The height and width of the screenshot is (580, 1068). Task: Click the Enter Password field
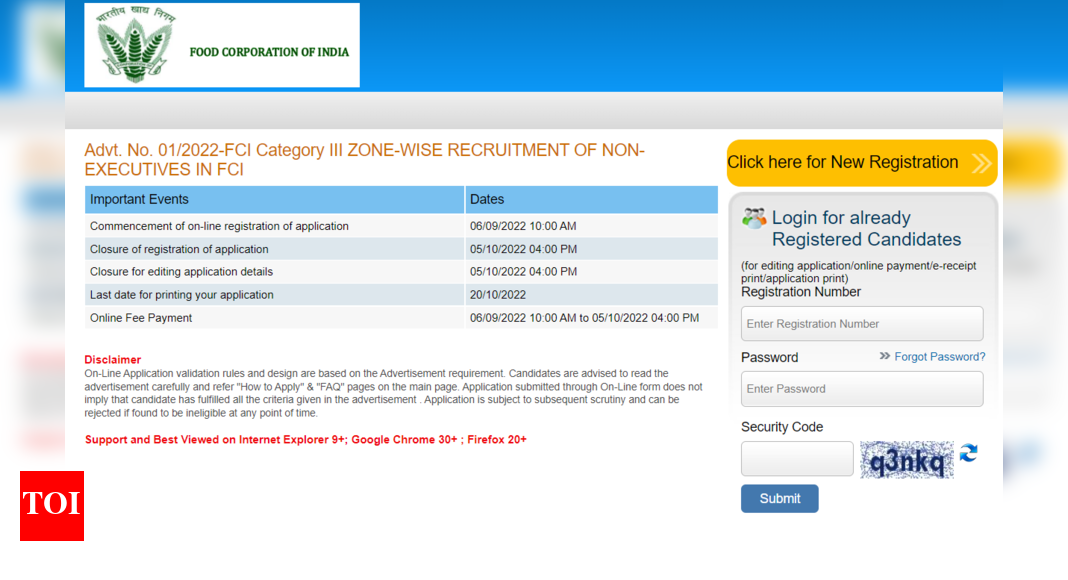tap(861, 388)
